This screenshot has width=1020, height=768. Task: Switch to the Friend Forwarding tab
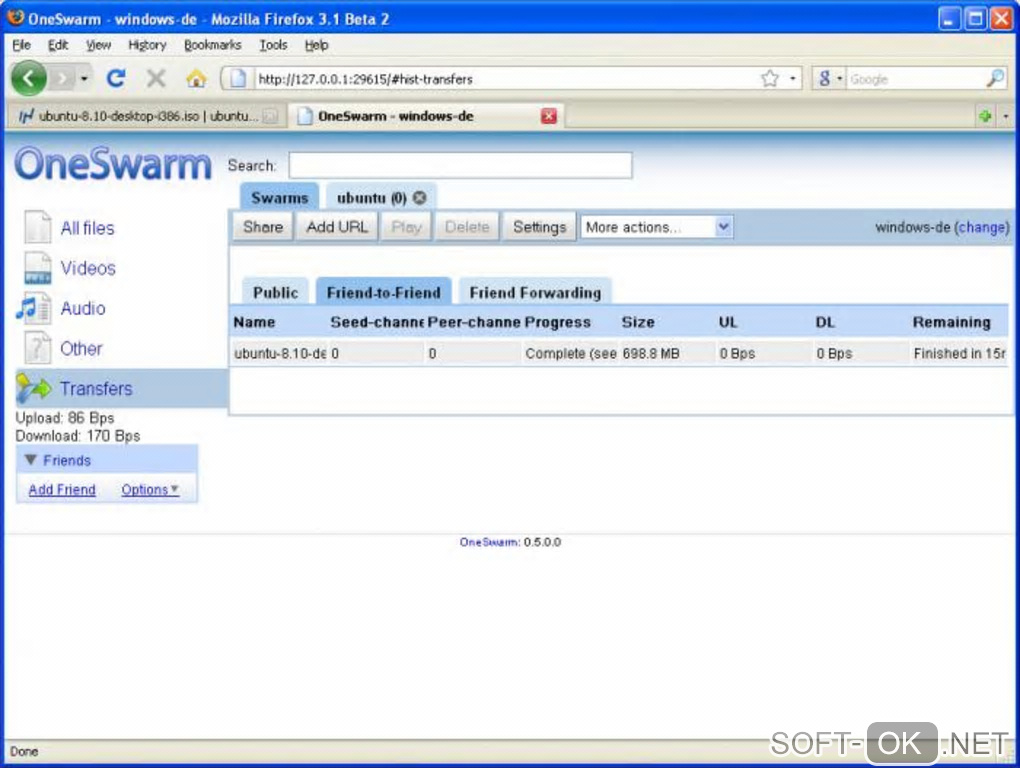535,292
